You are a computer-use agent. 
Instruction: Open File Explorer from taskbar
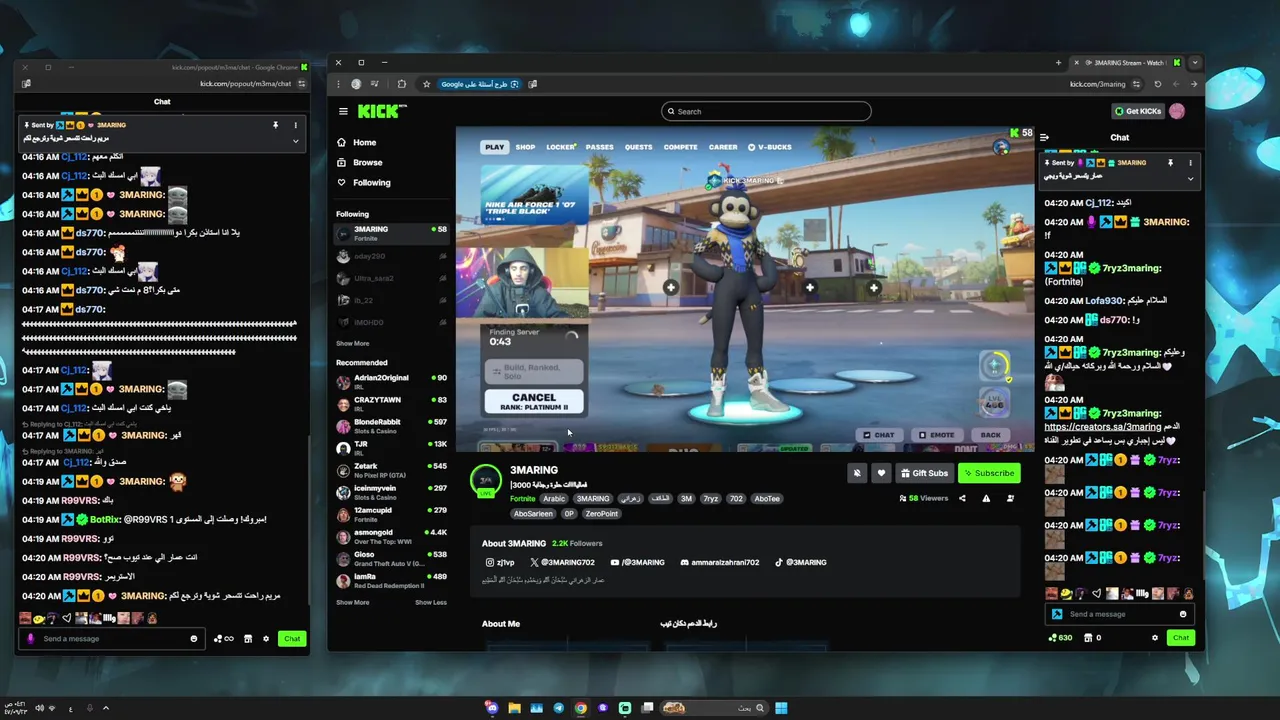click(514, 708)
